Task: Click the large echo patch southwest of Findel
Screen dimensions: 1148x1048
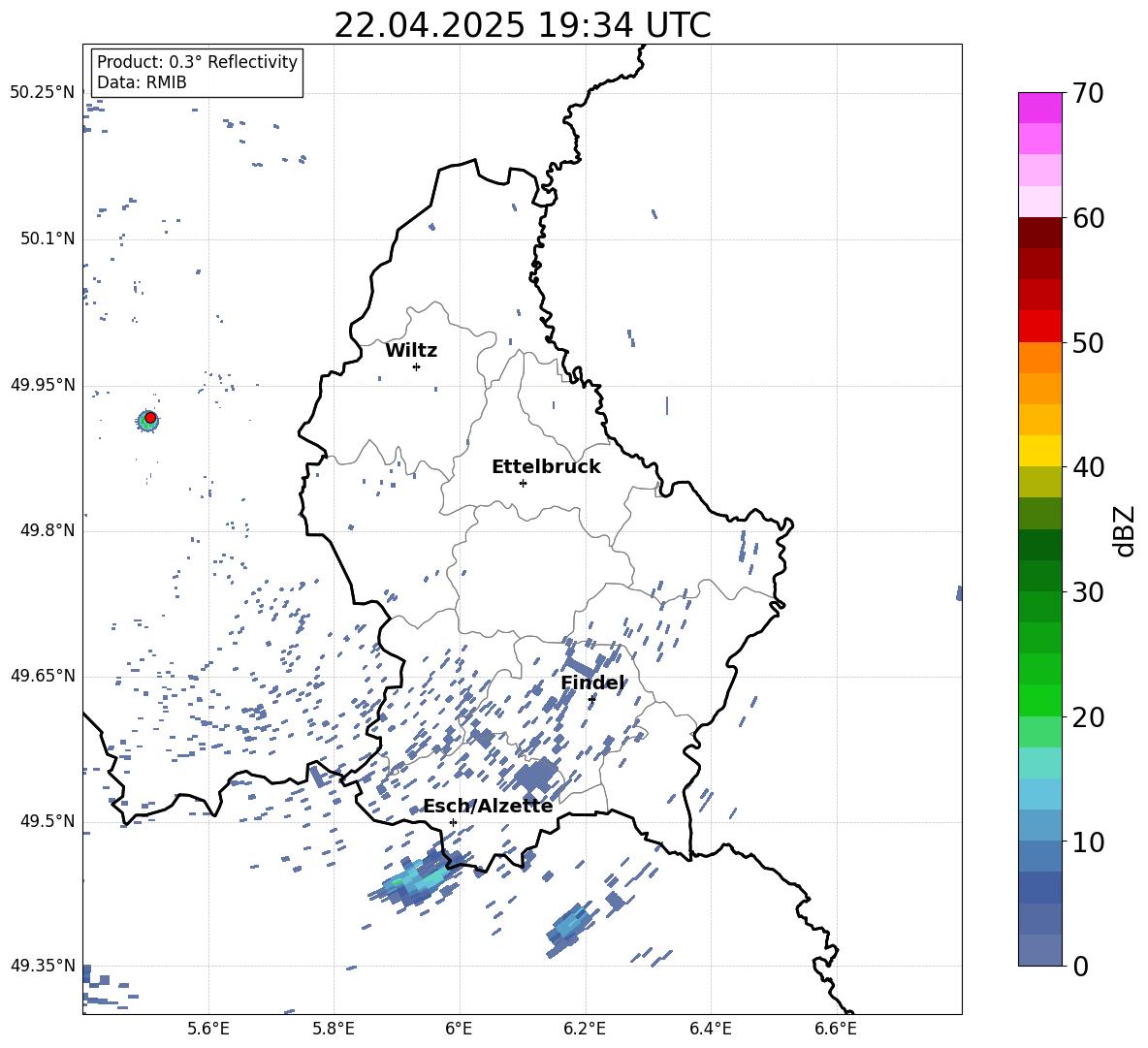Action: click(x=536, y=776)
